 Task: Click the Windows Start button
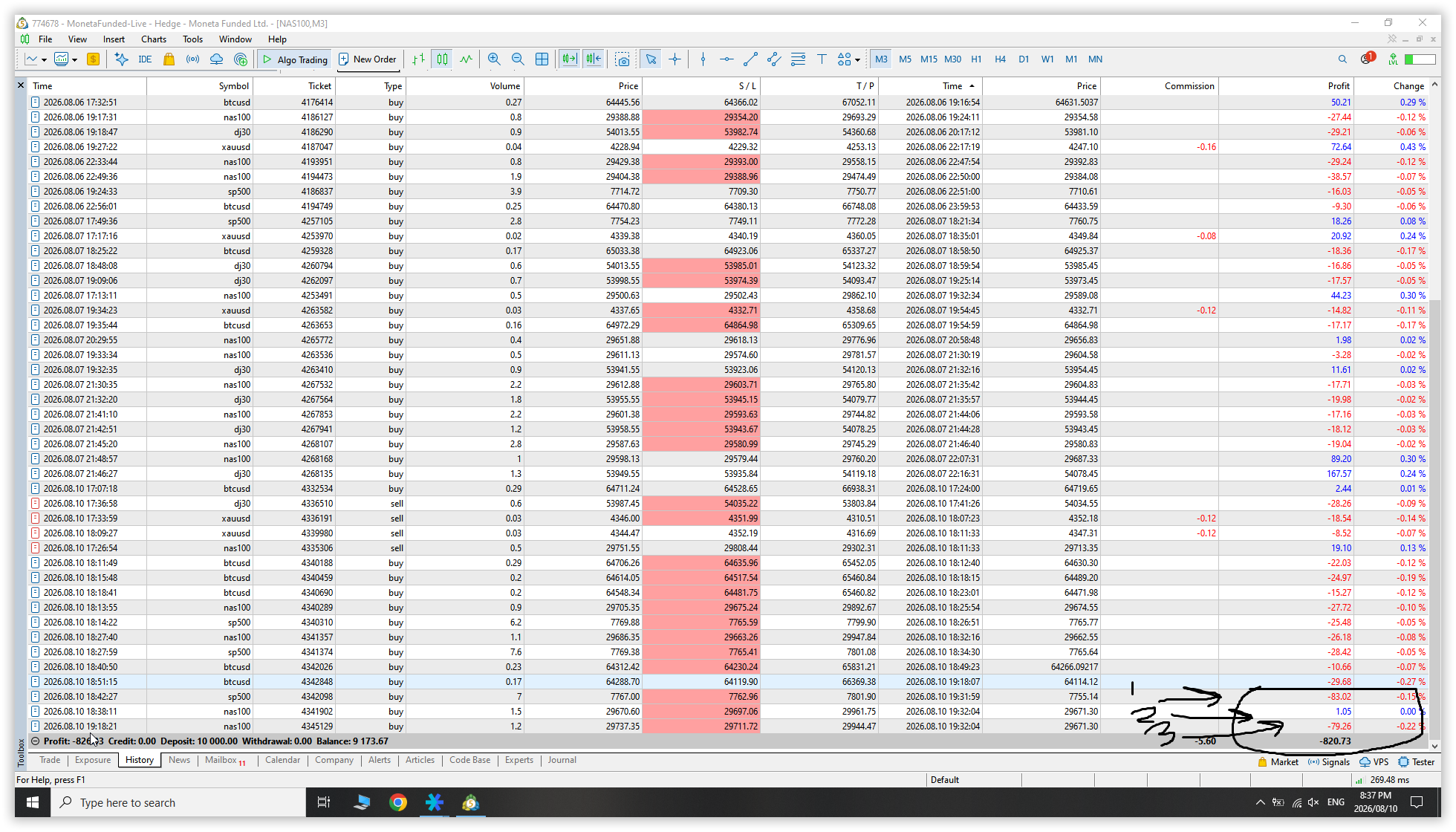33,802
